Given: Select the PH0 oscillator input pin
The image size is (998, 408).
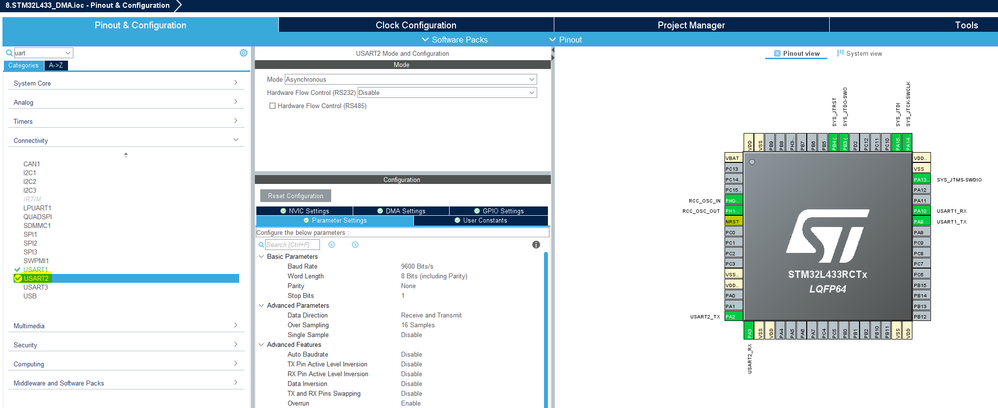Looking at the screenshot, I should pyautogui.click(x=732, y=200).
